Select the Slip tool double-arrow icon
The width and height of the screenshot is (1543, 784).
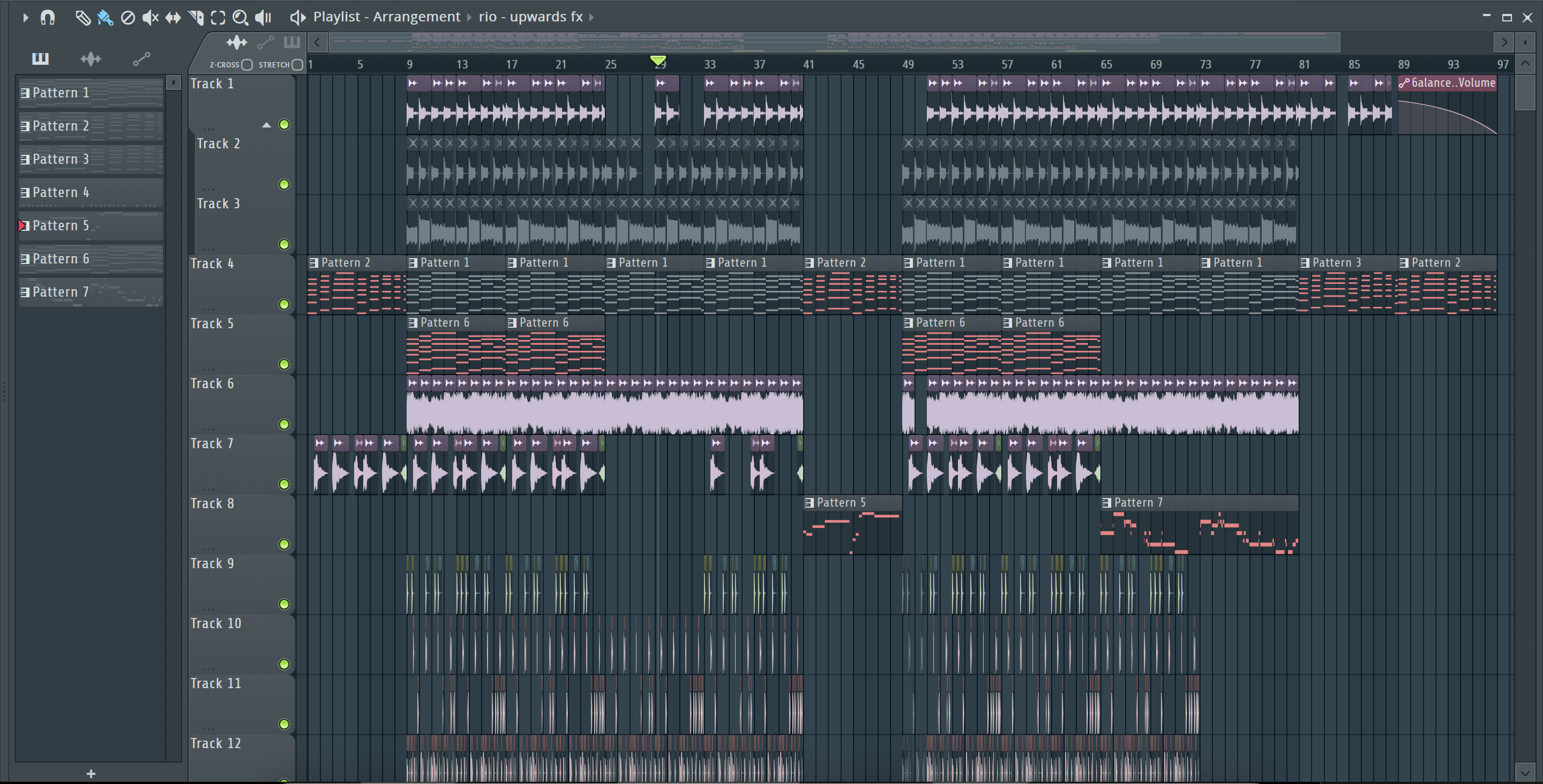click(x=173, y=17)
